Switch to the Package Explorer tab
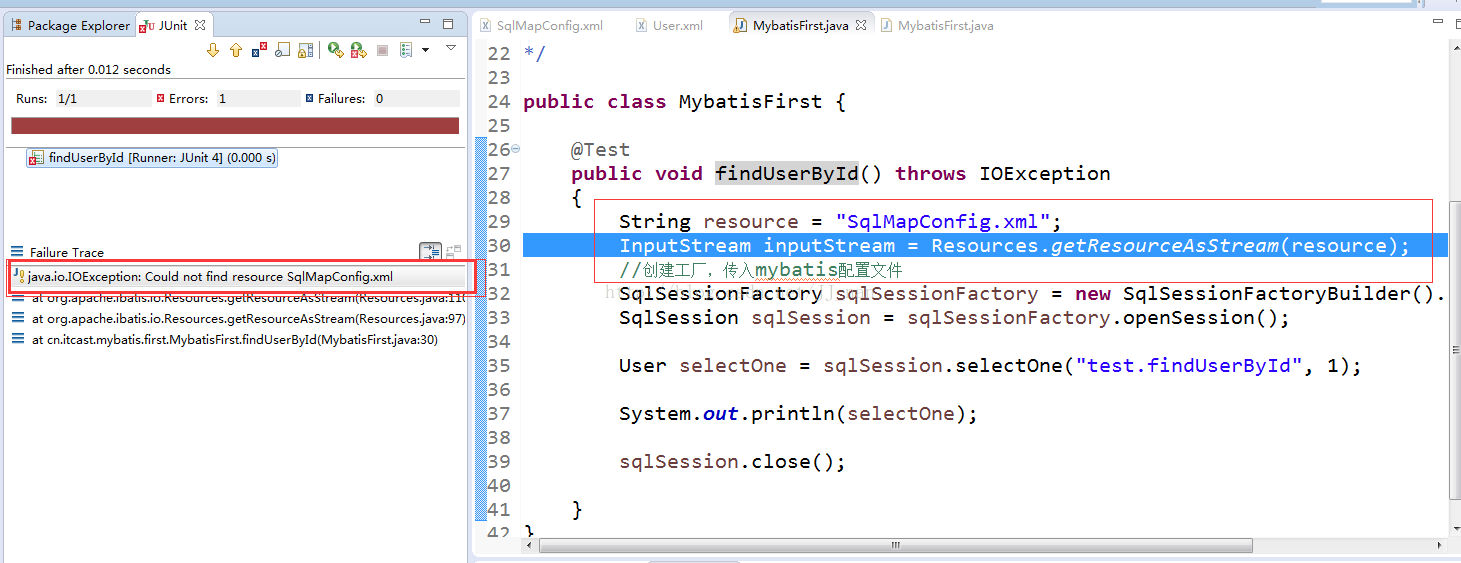1461x563 pixels. tap(70, 25)
